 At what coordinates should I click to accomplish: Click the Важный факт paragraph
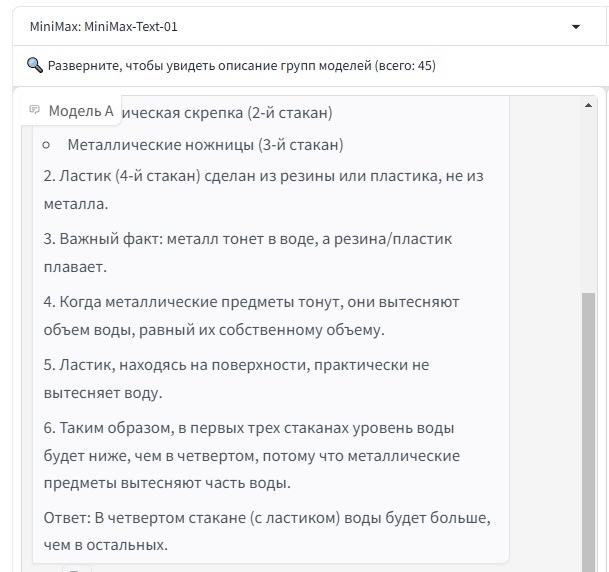tap(248, 253)
